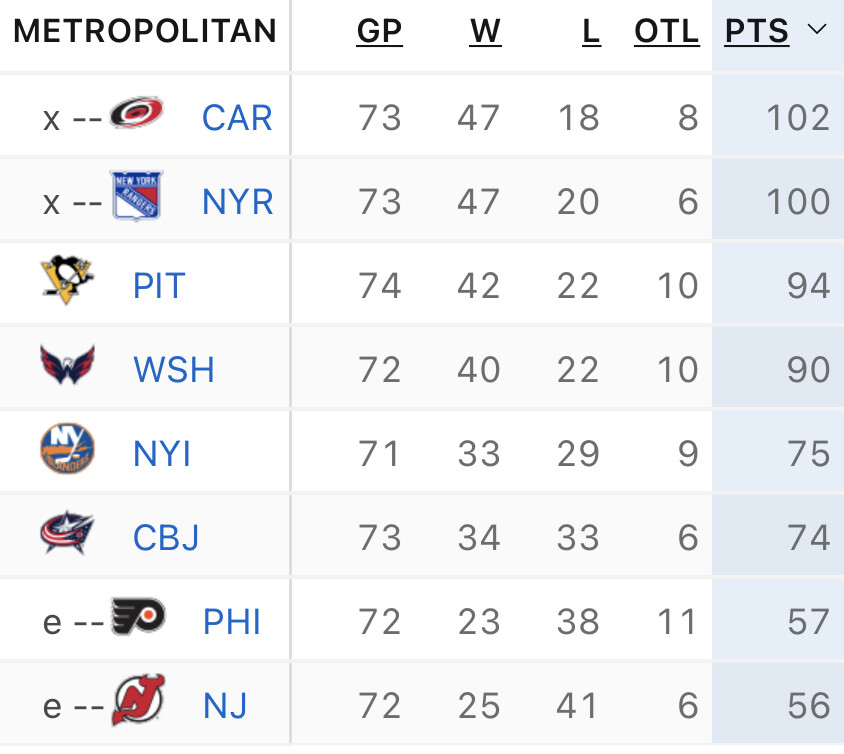This screenshot has width=844, height=754.
Task: Sort standings by GP column
Action: [379, 32]
